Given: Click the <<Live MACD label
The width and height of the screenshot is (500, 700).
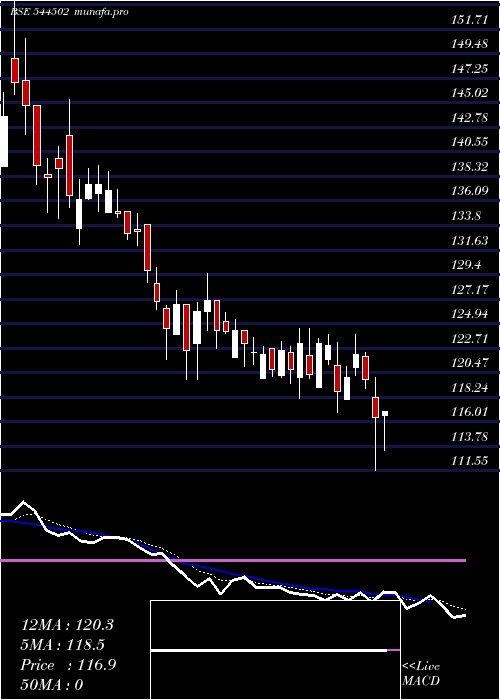Looking at the screenshot, I should (421, 673).
